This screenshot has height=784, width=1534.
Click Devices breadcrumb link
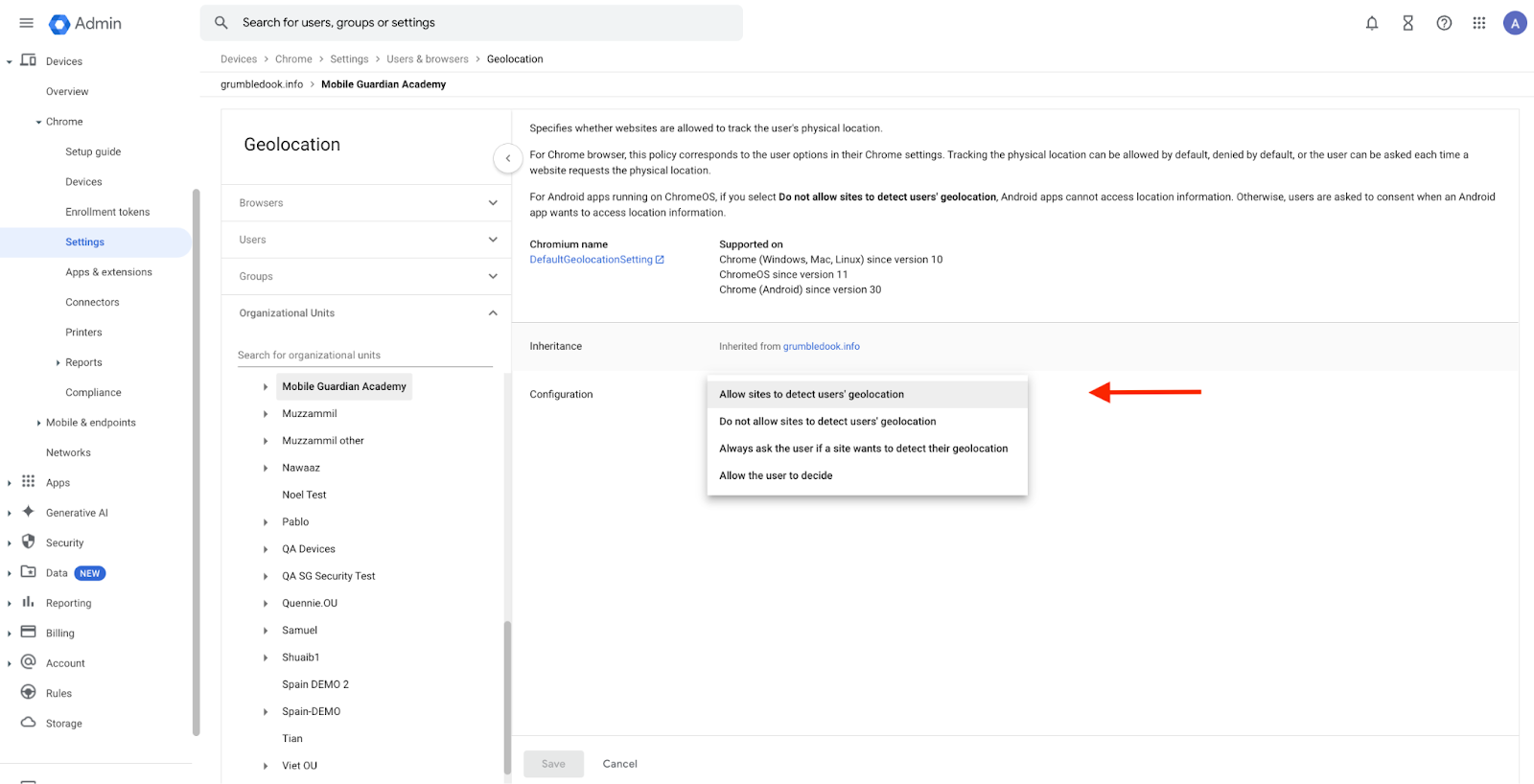tap(239, 59)
